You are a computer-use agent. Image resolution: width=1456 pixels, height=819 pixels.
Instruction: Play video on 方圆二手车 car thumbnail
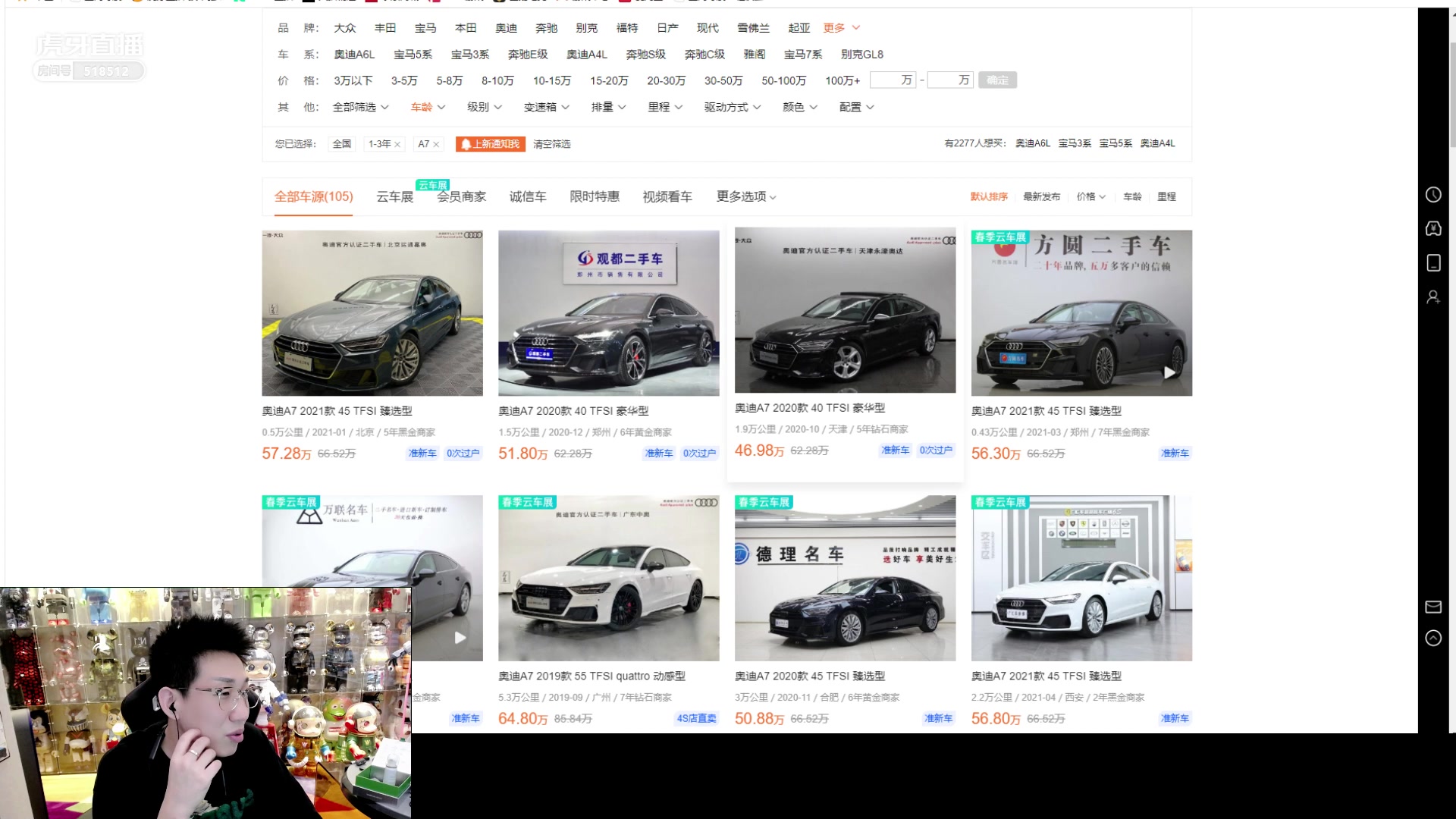pyautogui.click(x=1169, y=372)
